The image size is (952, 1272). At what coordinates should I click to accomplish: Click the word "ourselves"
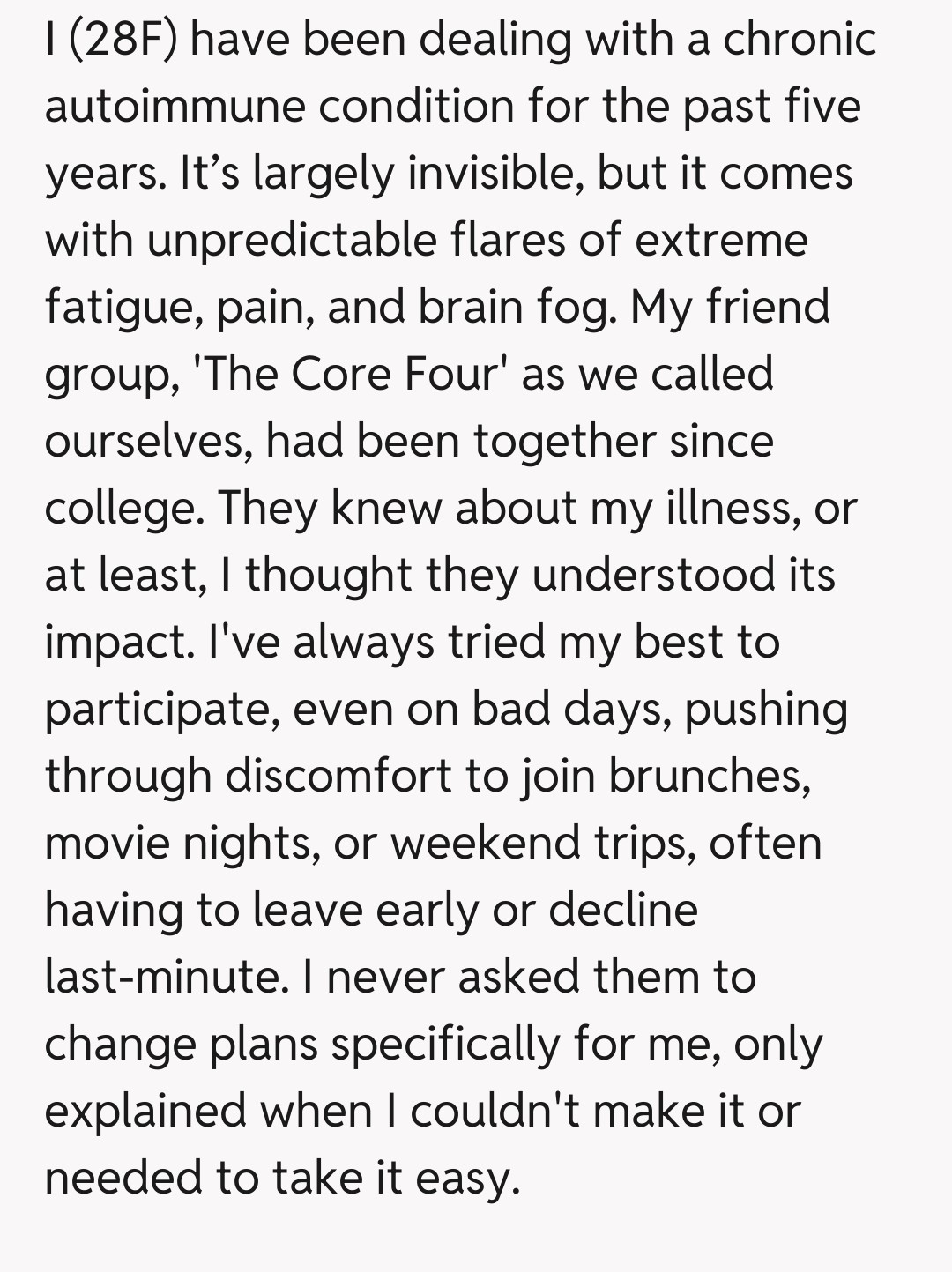click(145, 441)
